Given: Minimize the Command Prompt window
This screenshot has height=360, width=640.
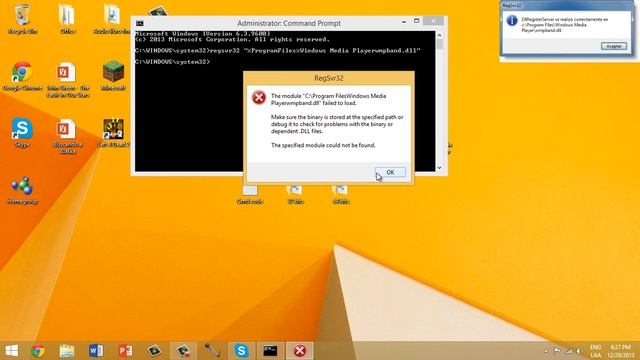Looking at the screenshot, I should coord(404,21).
